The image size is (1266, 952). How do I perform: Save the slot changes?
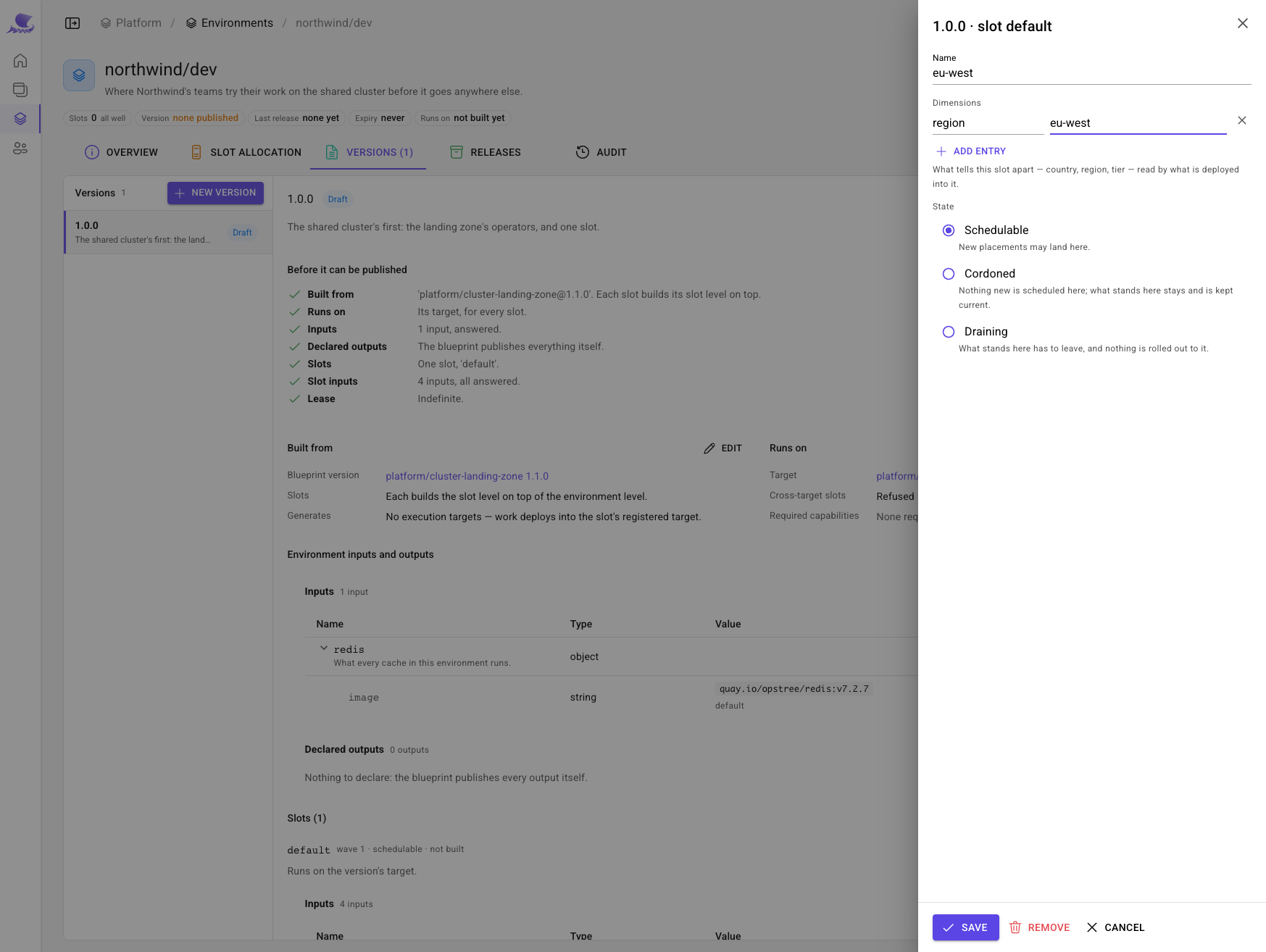[966, 927]
